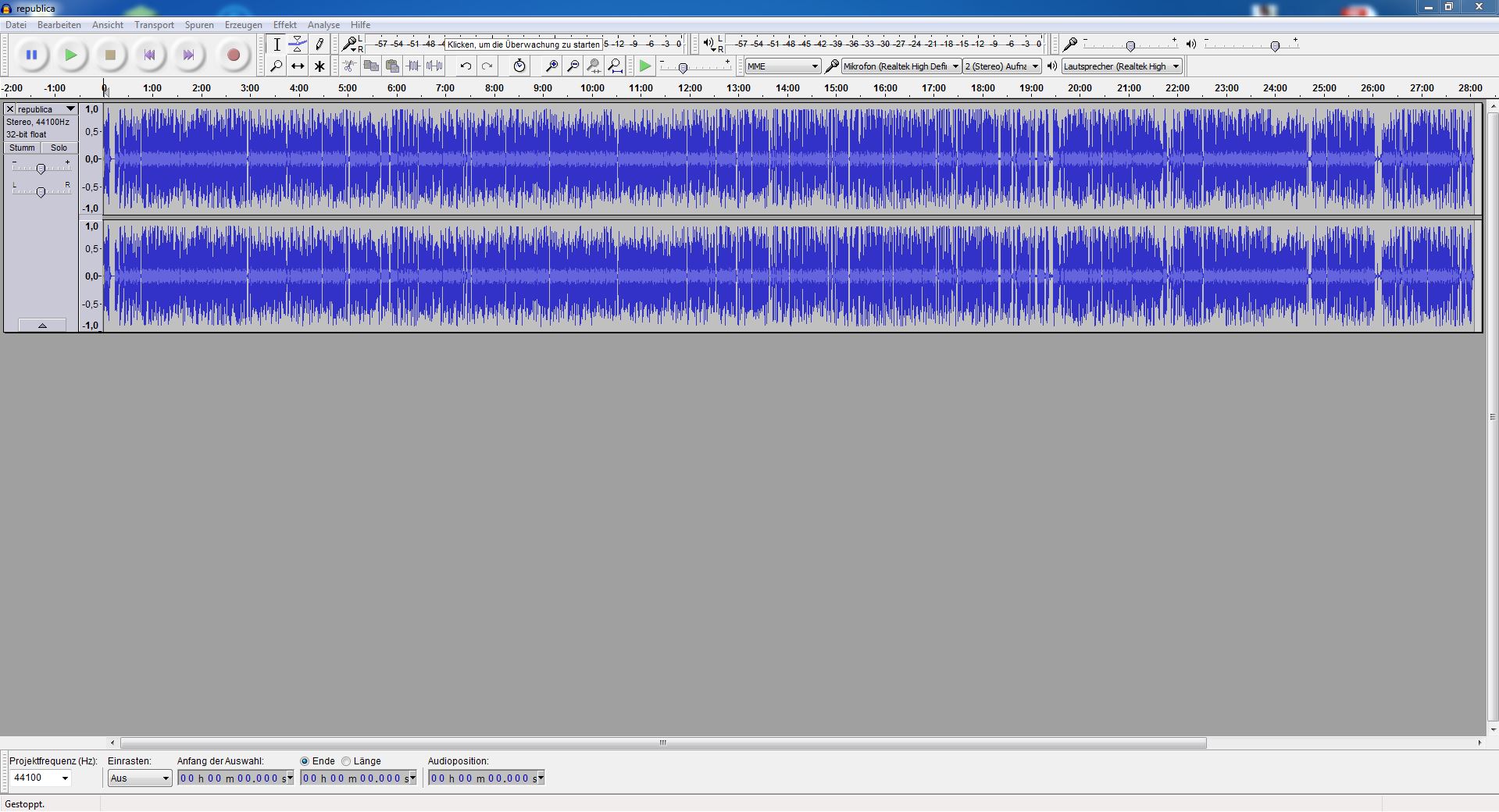Click the Zoom In magnifier icon
Image resolution: width=1499 pixels, height=812 pixels.
tap(551, 66)
